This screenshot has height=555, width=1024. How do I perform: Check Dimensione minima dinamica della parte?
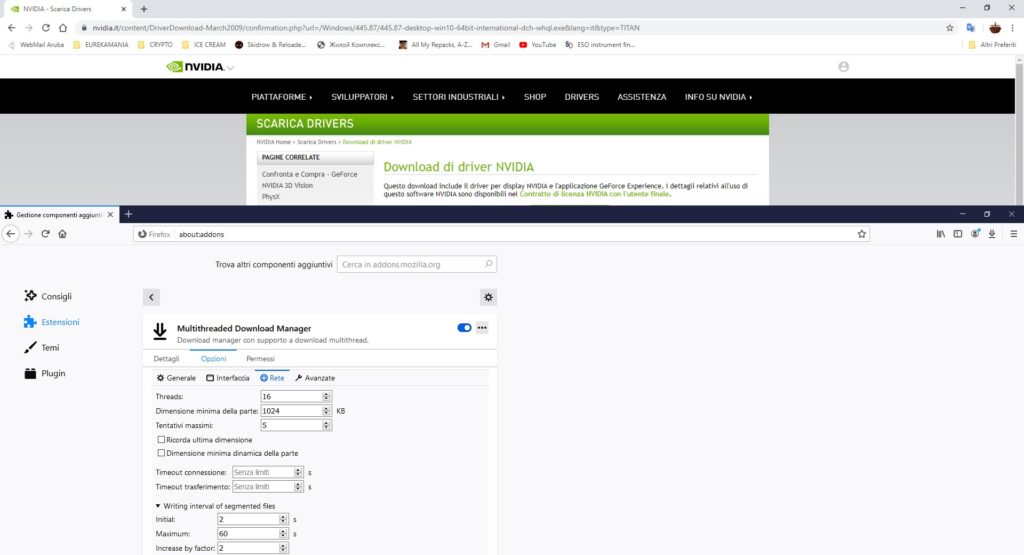tap(161, 452)
